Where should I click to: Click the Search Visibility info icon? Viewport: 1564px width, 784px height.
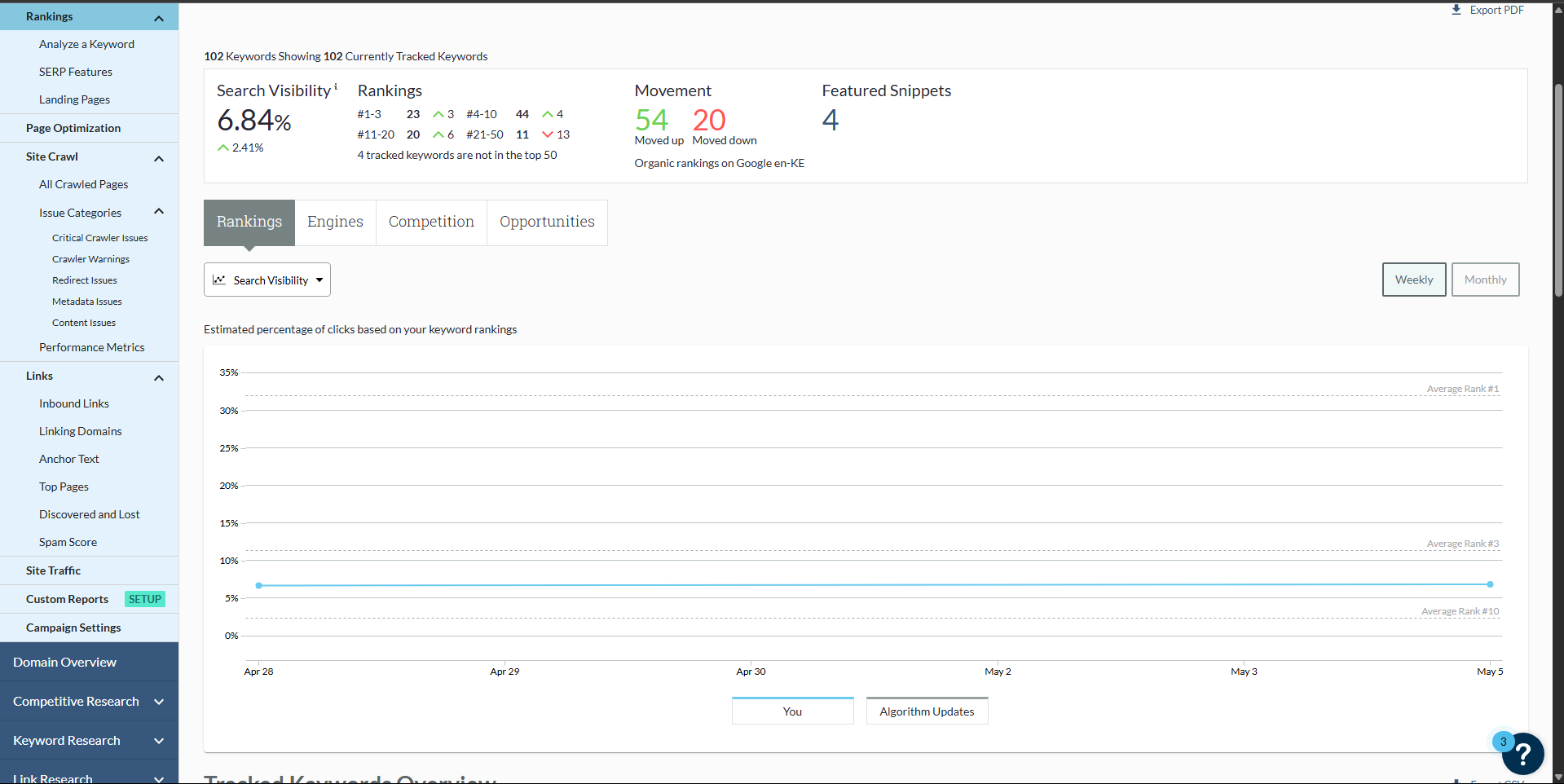(x=336, y=86)
